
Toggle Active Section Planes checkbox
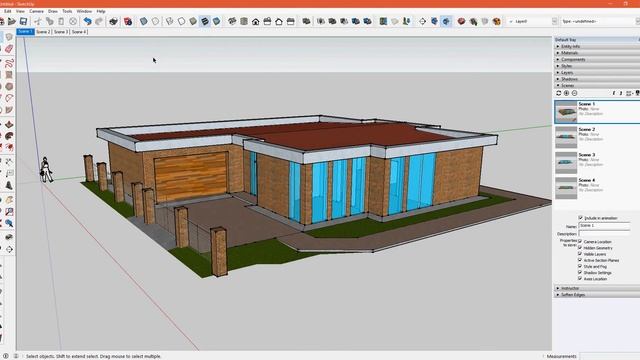point(580,260)
